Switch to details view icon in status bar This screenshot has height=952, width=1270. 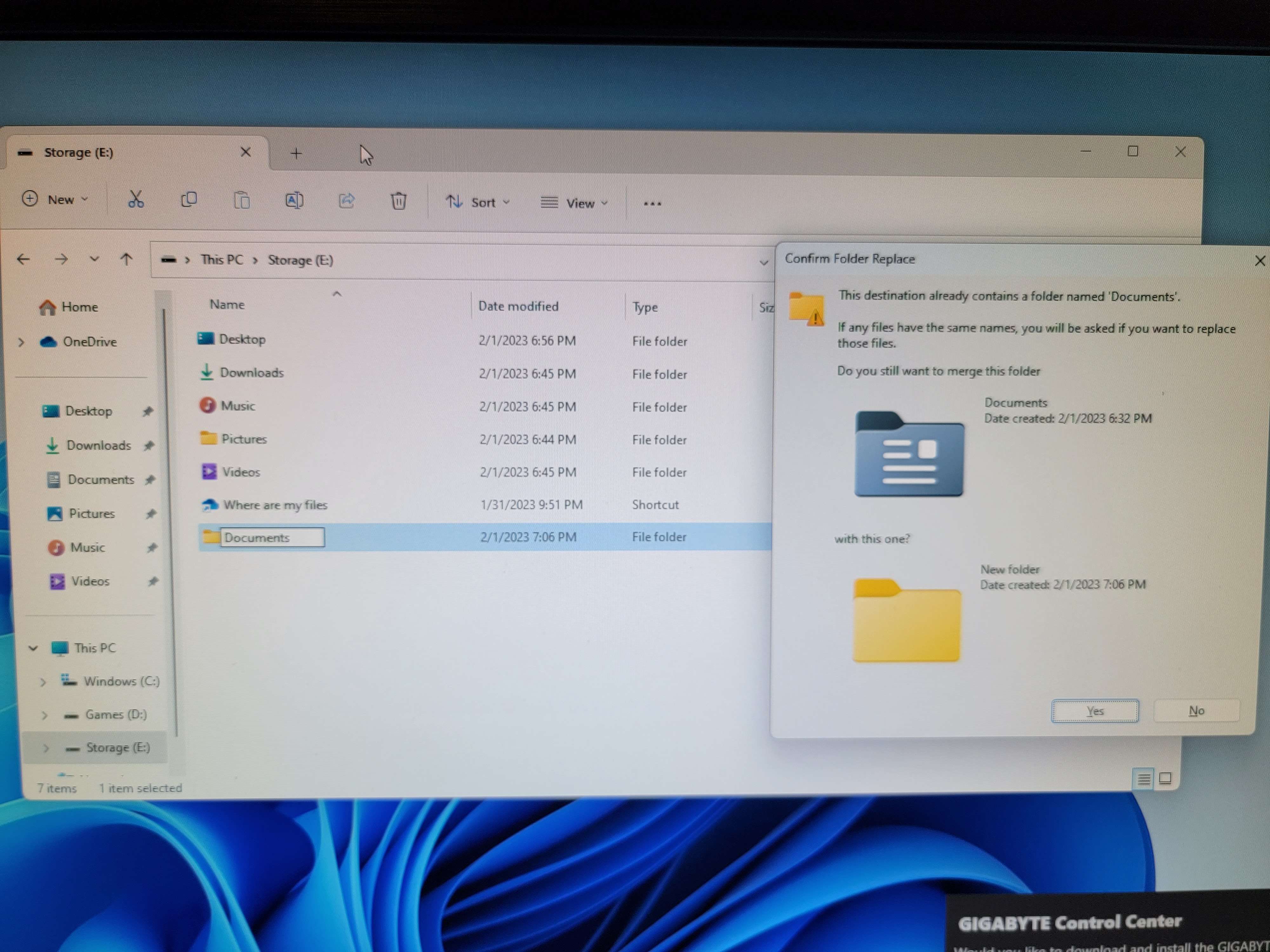click(1143, 779)
